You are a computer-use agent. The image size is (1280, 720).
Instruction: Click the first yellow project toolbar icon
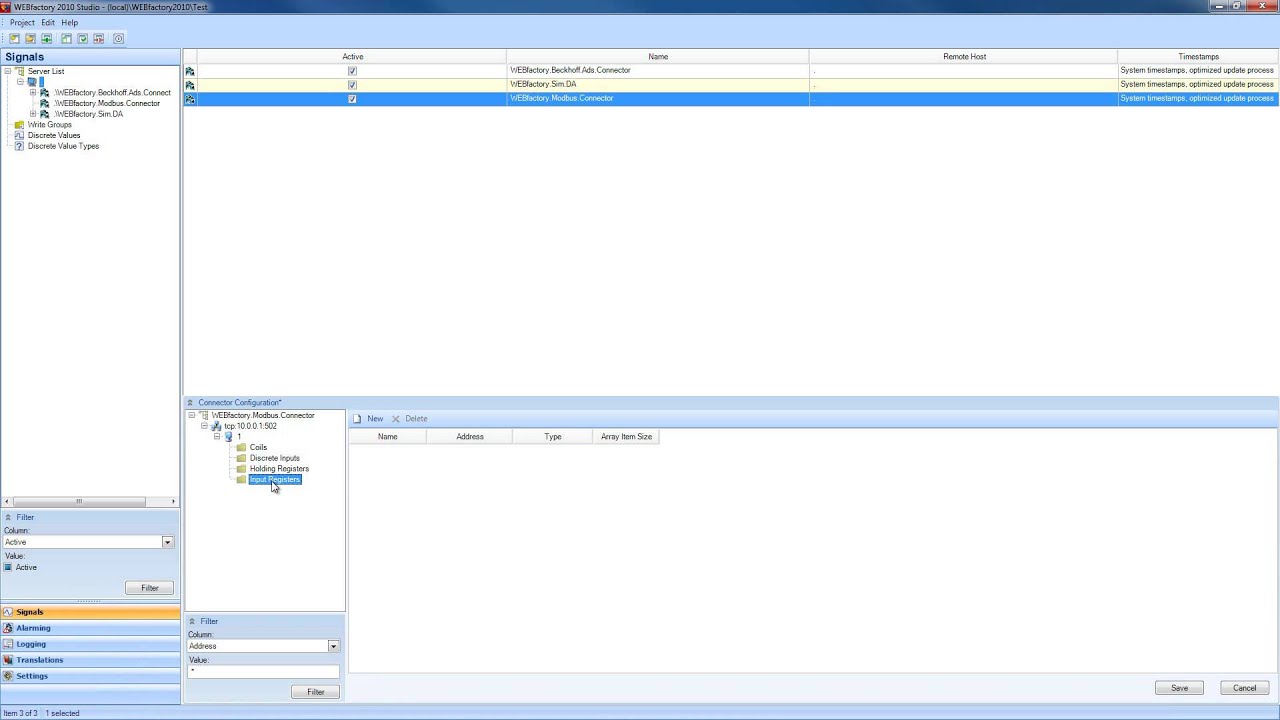(x=14, y=39)
